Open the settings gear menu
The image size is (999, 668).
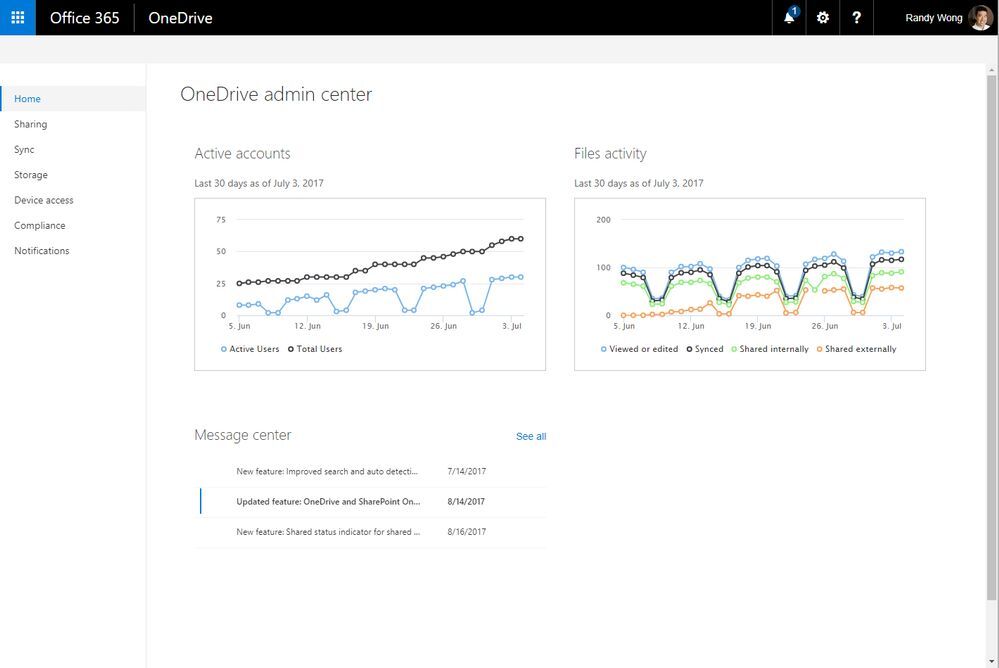[x=822, y=17]
